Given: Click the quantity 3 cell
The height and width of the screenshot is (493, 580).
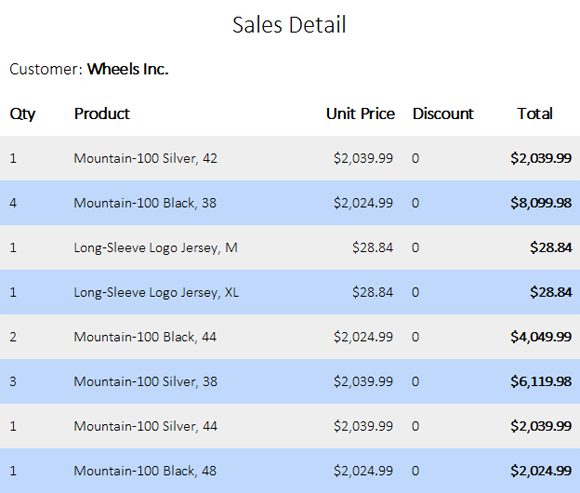Looking at the screenshot, I should pyautogui.click(x=13, y=381).
